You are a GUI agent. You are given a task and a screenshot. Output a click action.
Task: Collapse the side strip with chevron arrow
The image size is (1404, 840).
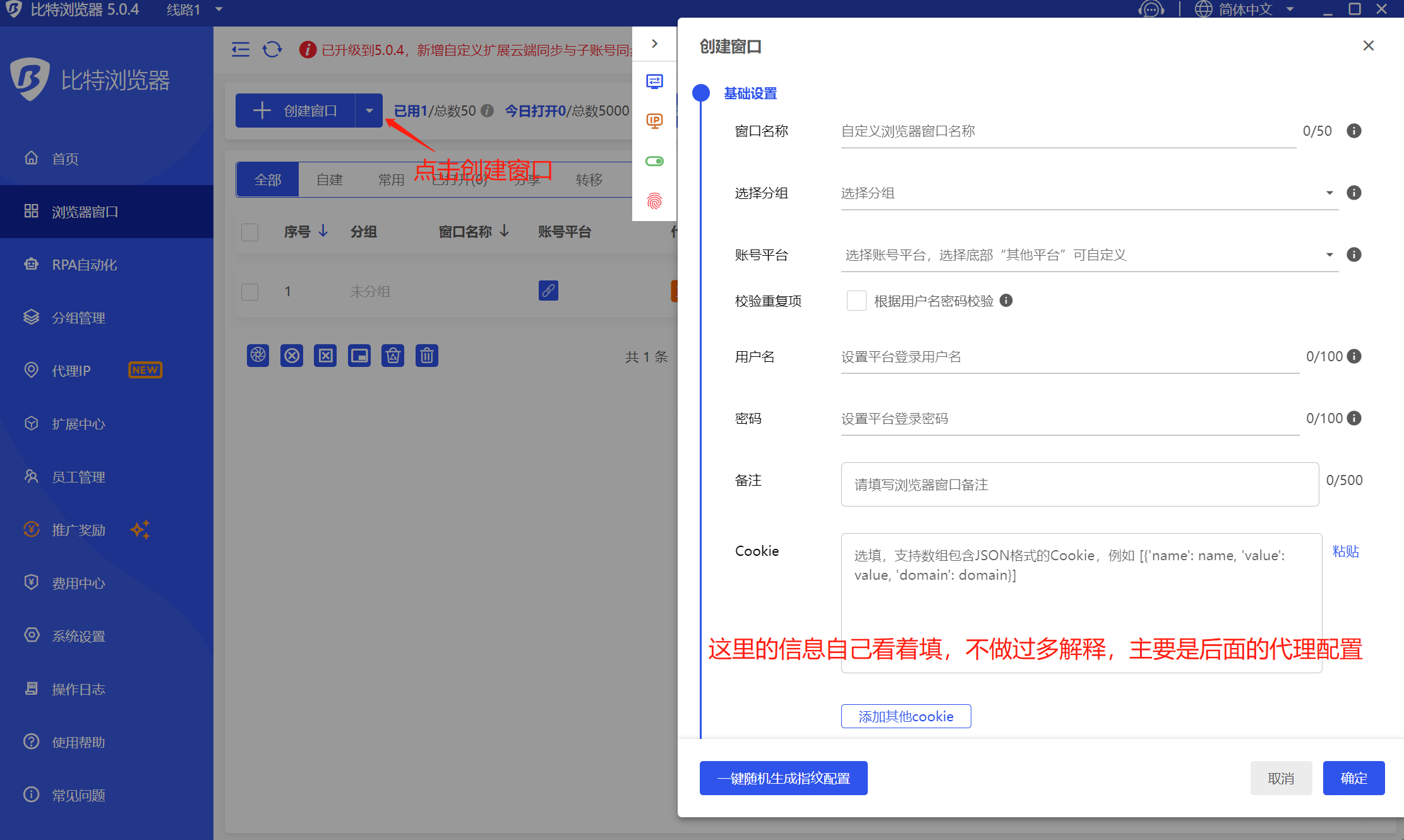(655, 44)
